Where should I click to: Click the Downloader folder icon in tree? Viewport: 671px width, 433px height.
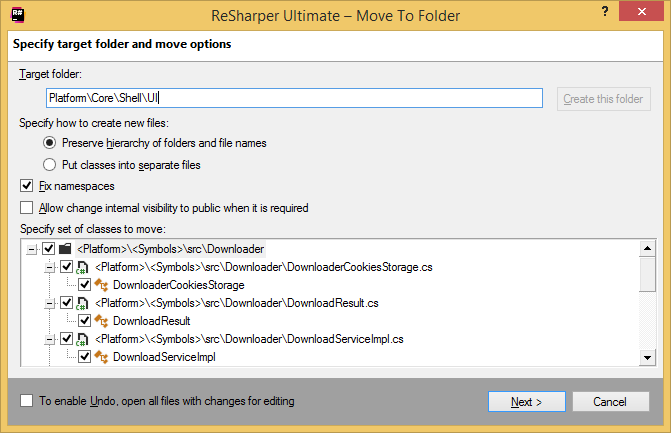65,248
